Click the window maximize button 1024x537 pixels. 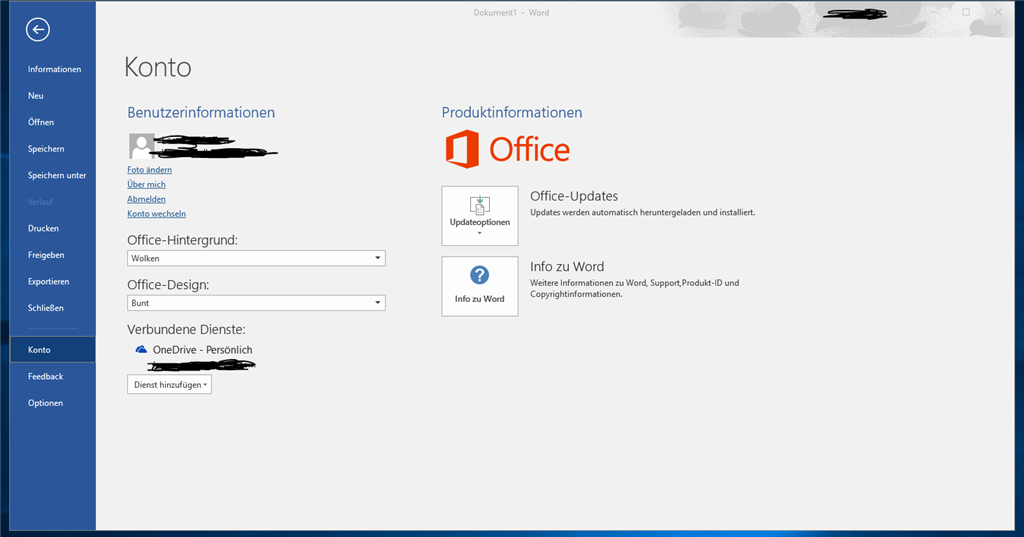pos(966,12)
